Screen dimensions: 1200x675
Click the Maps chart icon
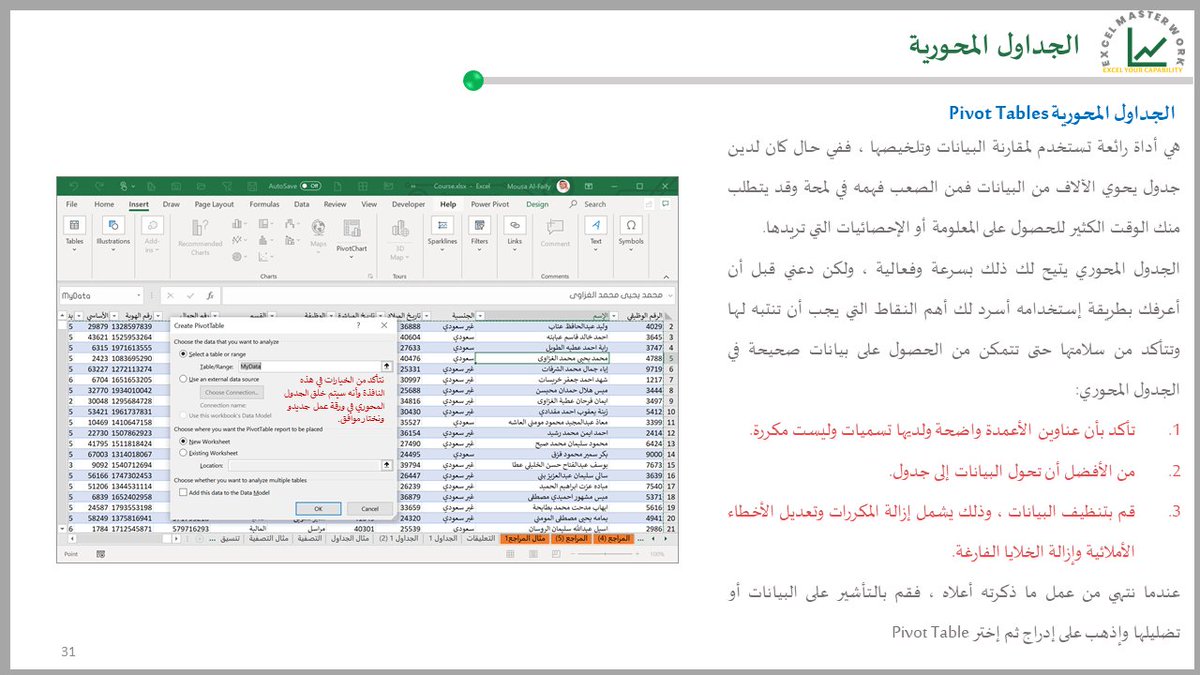tap(318, 234)
